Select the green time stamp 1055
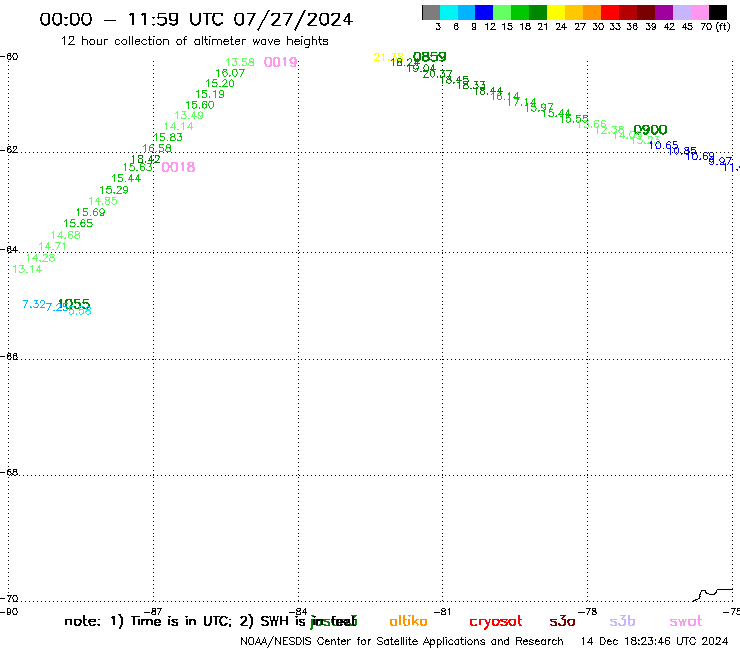The image size is (740, 650). [74, 304]
